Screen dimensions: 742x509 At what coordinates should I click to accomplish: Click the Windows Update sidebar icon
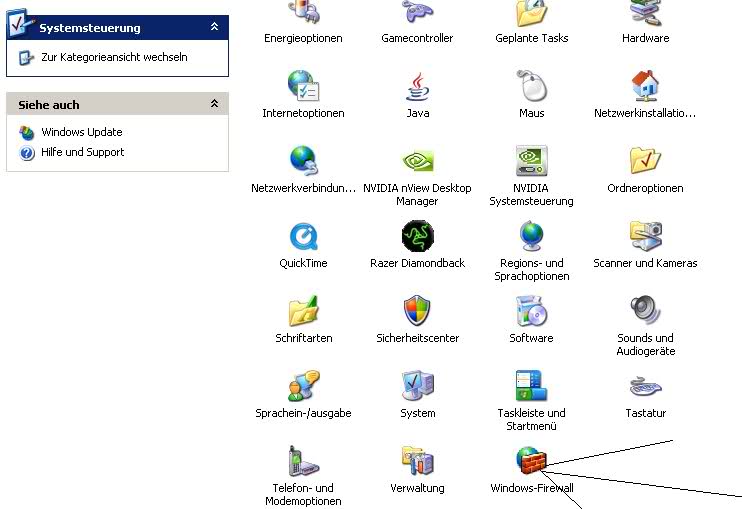pyautogui.click(x=26, y=133)
